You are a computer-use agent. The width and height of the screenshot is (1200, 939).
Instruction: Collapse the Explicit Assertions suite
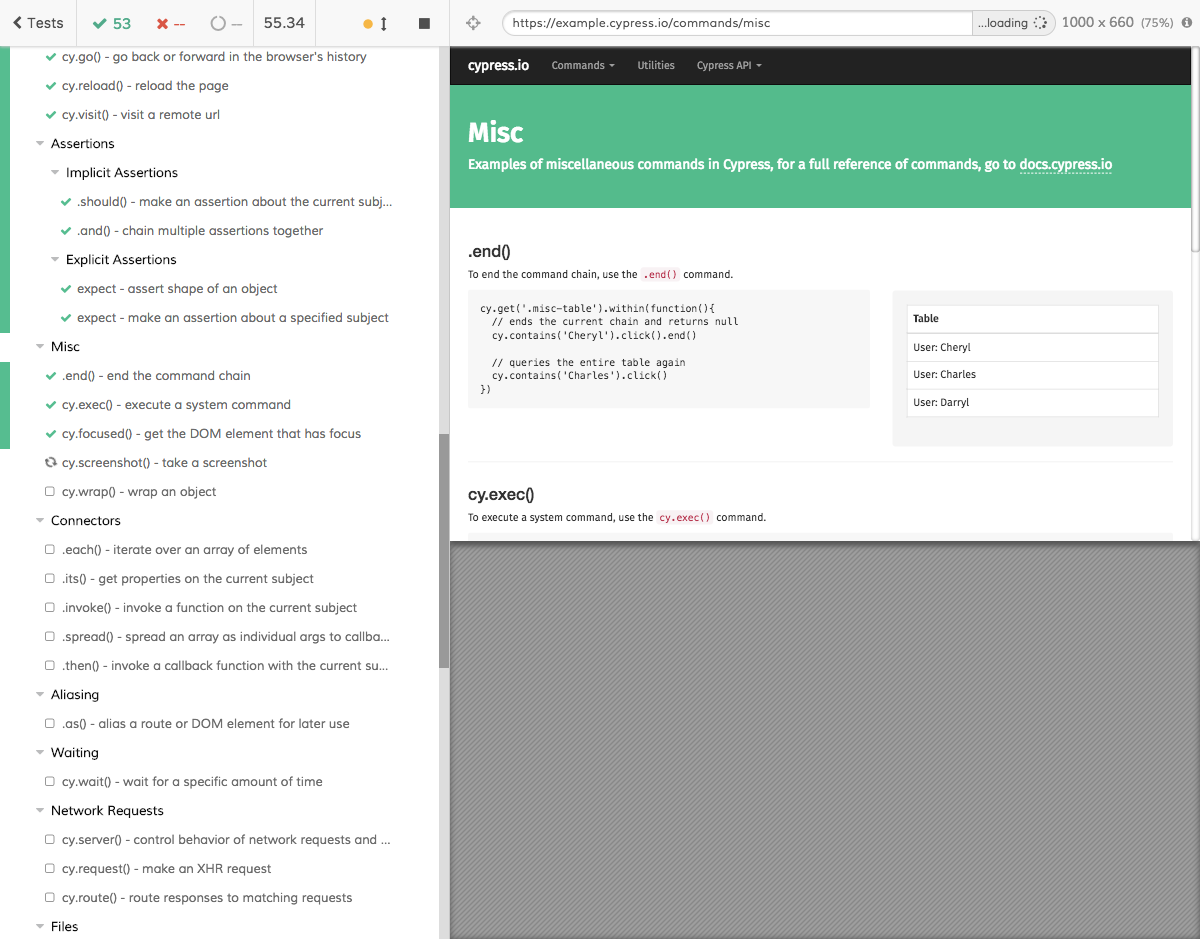[56, 260]
